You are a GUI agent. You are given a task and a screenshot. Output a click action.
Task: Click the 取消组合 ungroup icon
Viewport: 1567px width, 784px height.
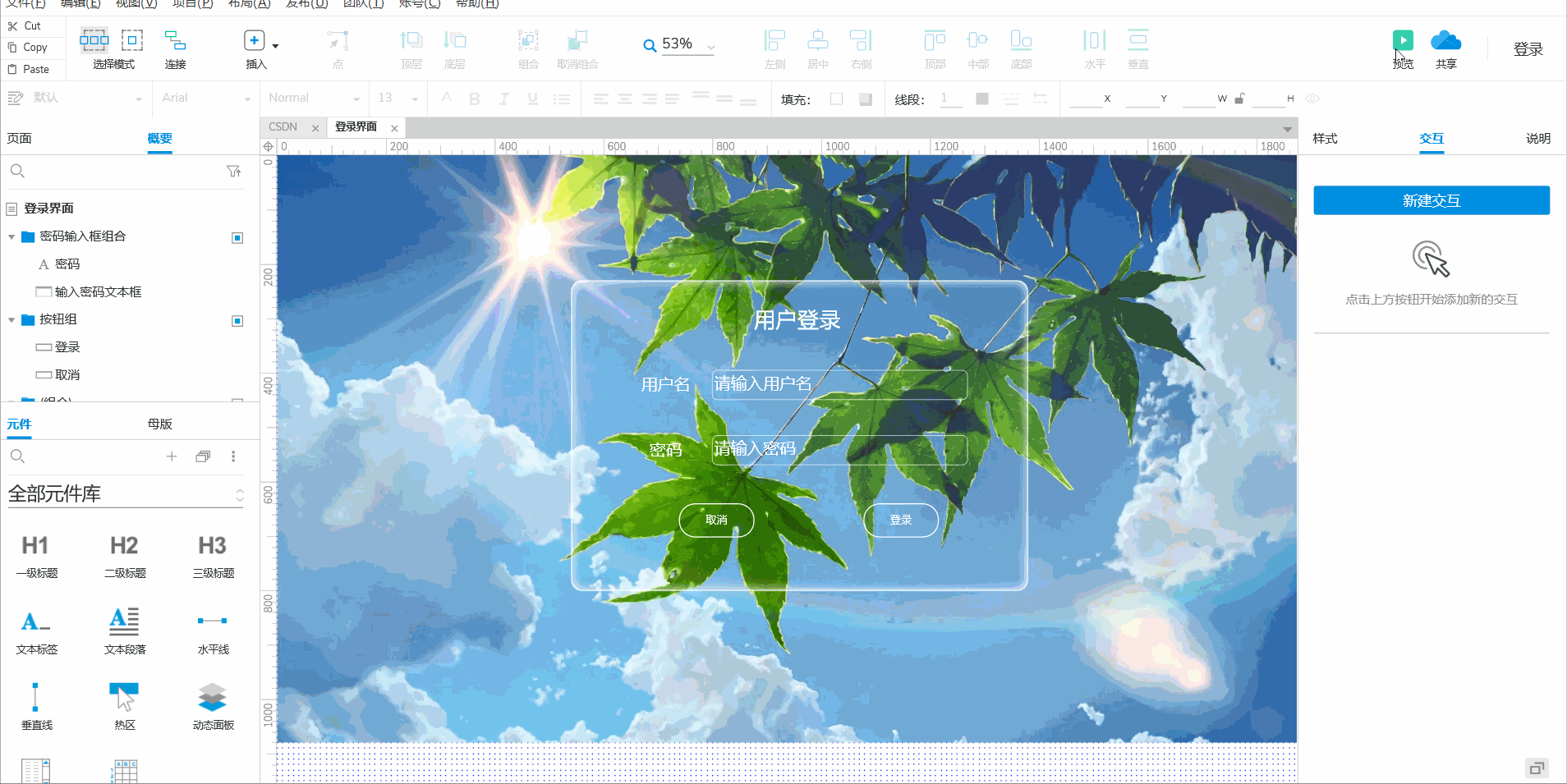(x=577, y=39)
